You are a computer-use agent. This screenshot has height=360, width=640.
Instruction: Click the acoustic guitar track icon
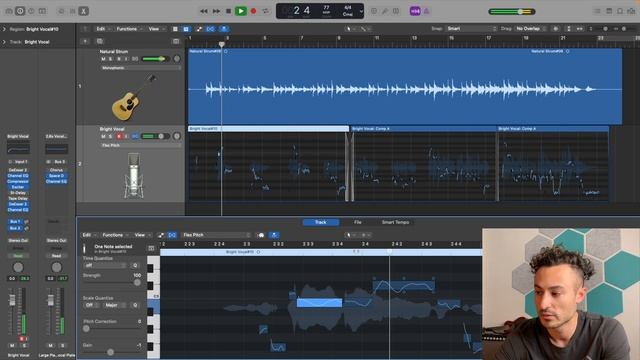tap(133, 98)
